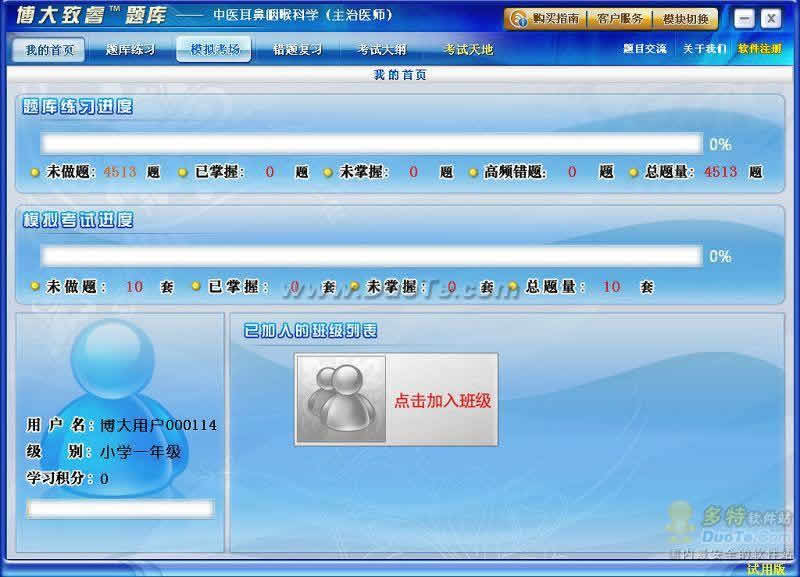Click the 题库练习进度 heading
The height and width of the screenshot is (577, 800).
point(78,107)
